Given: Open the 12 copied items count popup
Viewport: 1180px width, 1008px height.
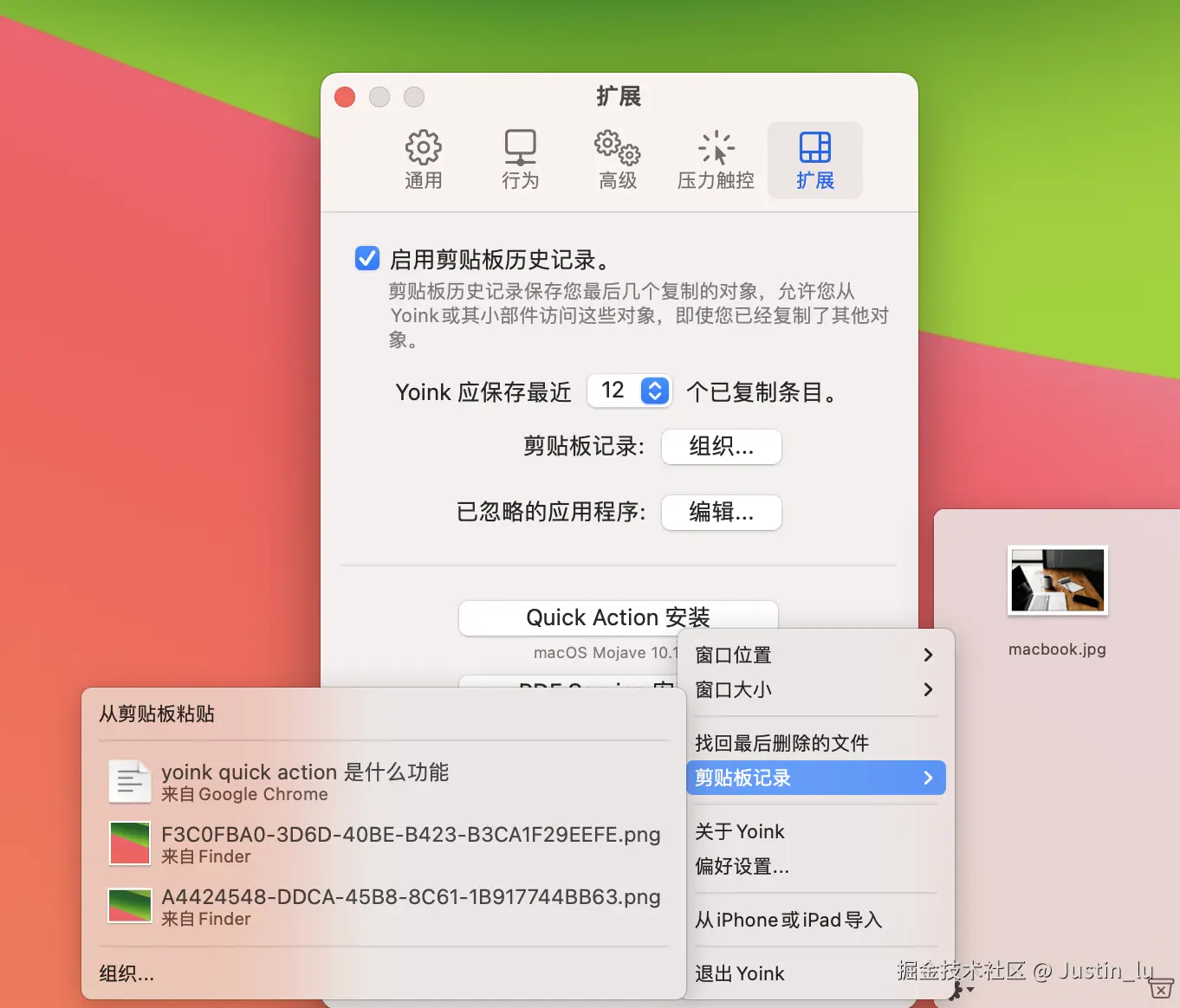Looking at the screenshot, I should pyautogui.click(x=630, y=391).
